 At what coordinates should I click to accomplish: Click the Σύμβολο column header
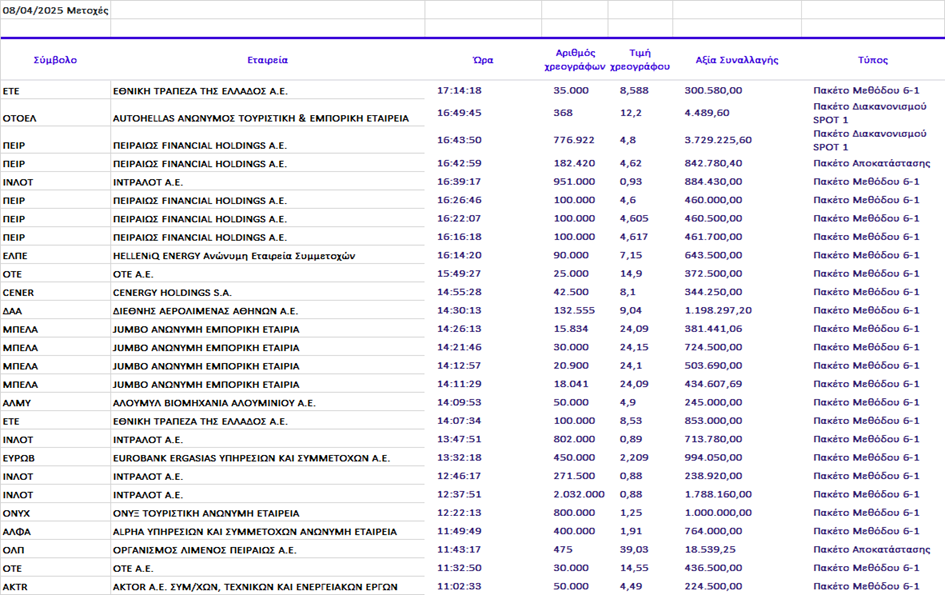tap(55, 60)
